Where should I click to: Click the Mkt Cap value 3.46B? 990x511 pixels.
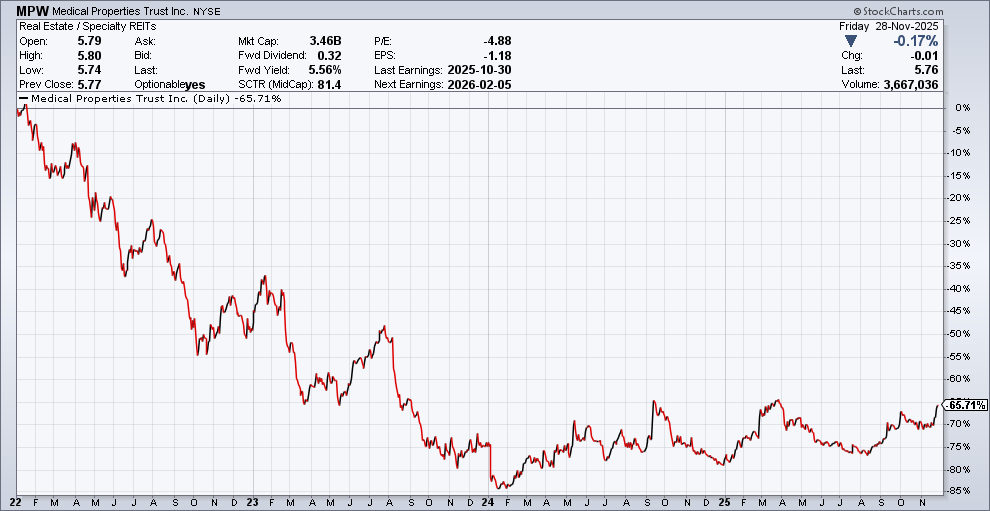click(324, 41)
